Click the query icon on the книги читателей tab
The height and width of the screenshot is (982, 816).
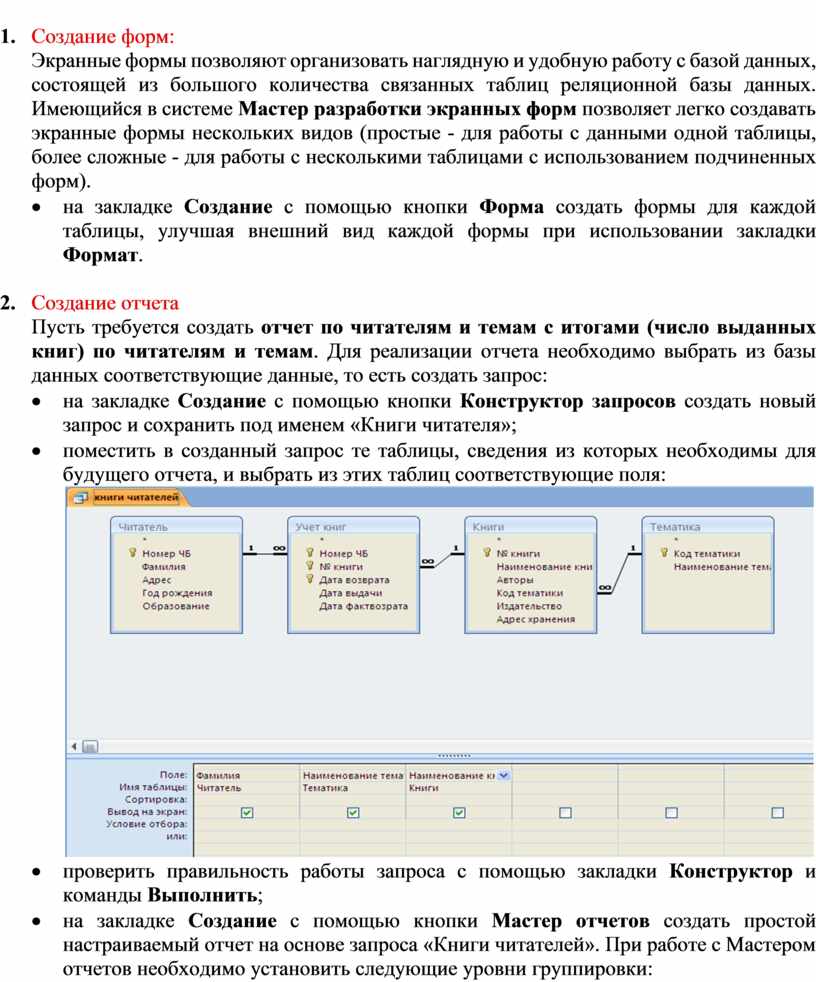(x=80, y=498)
